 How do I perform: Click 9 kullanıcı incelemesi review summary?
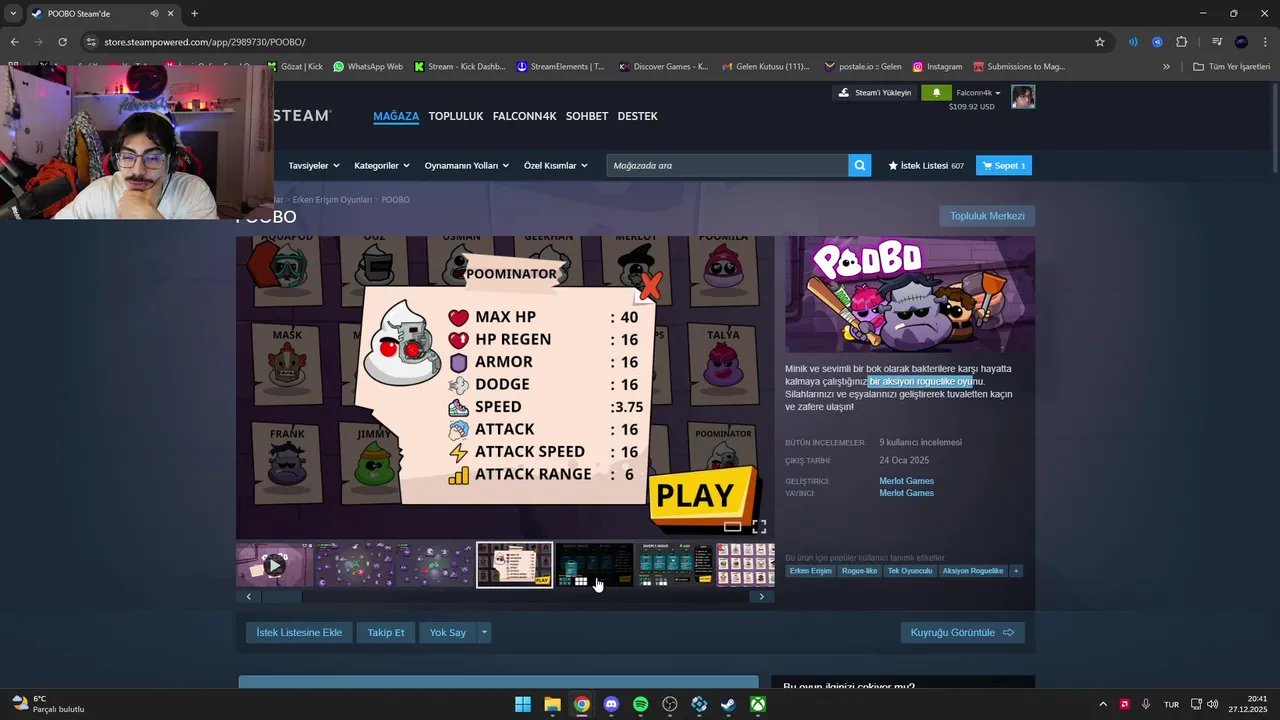[x=920, y=442]
